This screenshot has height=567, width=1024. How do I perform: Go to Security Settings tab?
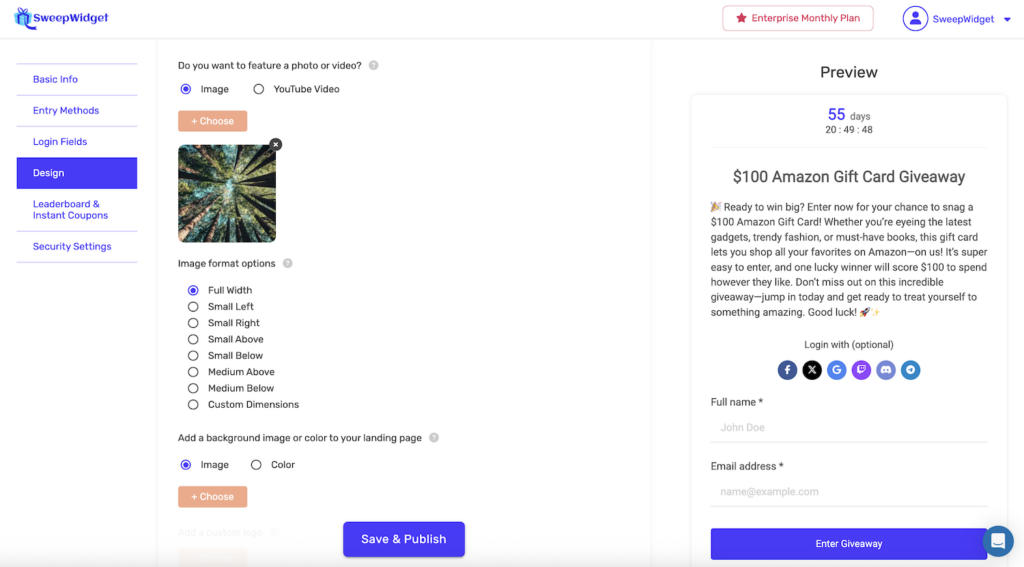[x=72, y=247]
